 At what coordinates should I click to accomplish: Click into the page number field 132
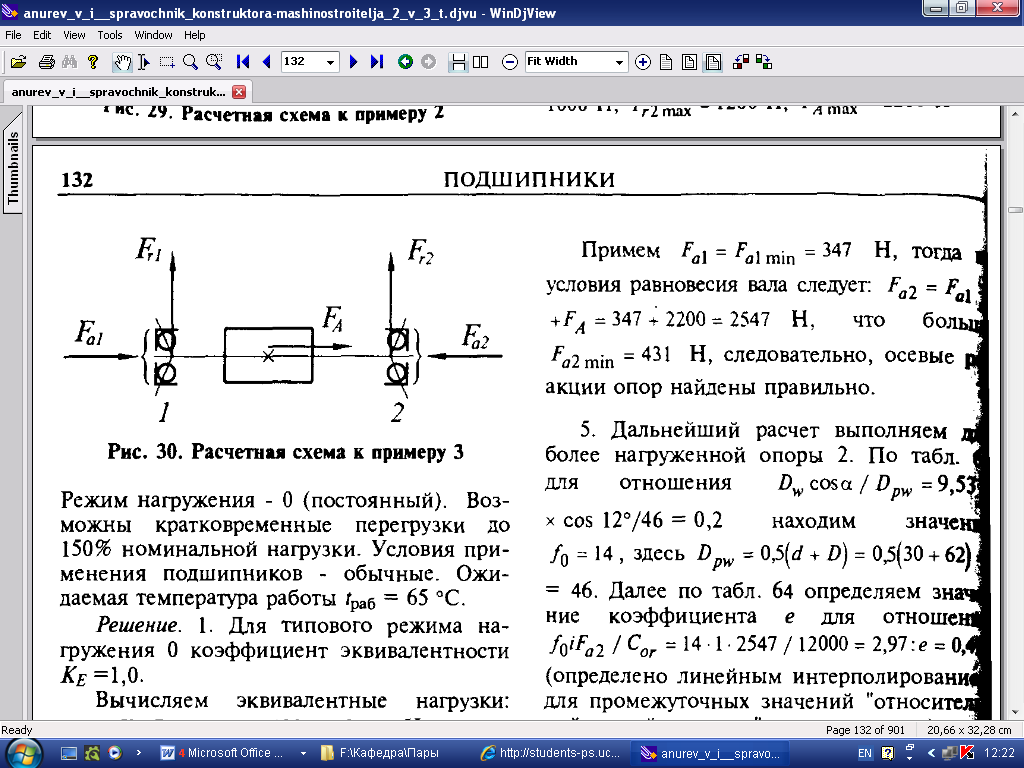pos(302,62)
